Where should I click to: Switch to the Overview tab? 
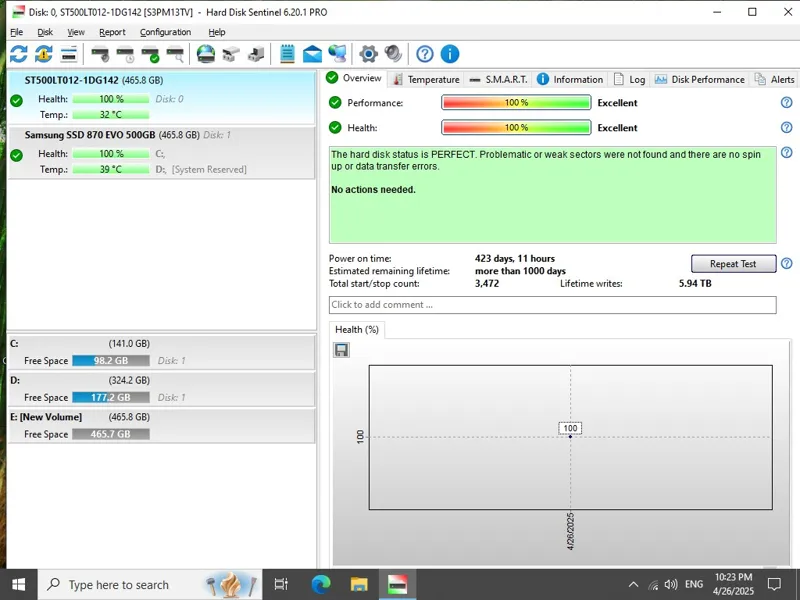355,78
